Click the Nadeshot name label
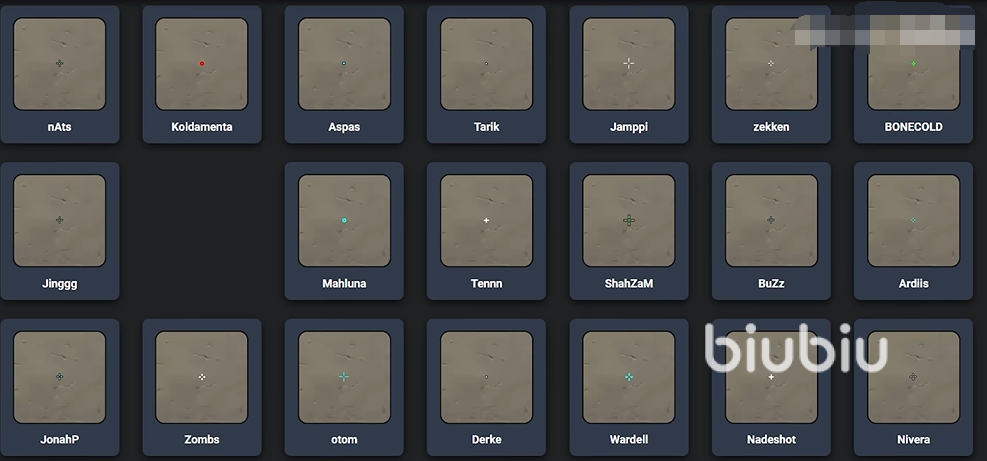This screenshot has width=987, height=461. pos(771,440)
